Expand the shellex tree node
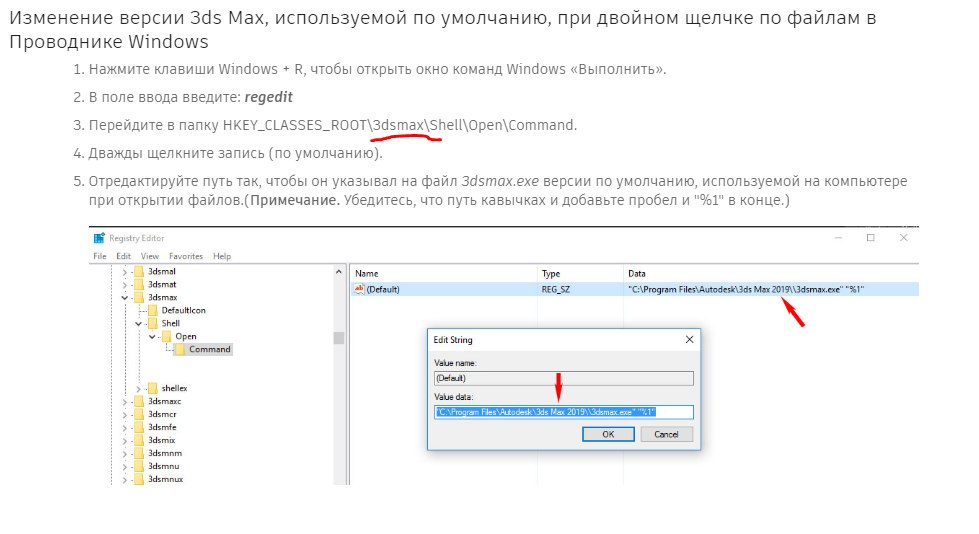Screen dimensions: 979x534 coord(138,388)
